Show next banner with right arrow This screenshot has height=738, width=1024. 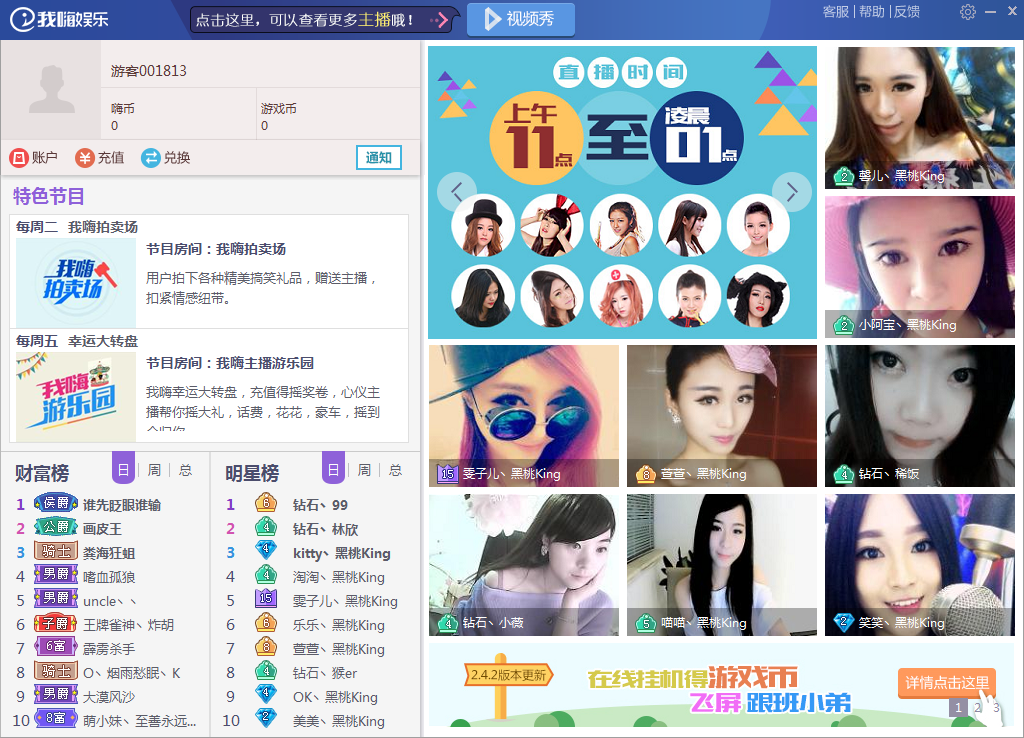(792, 191)
